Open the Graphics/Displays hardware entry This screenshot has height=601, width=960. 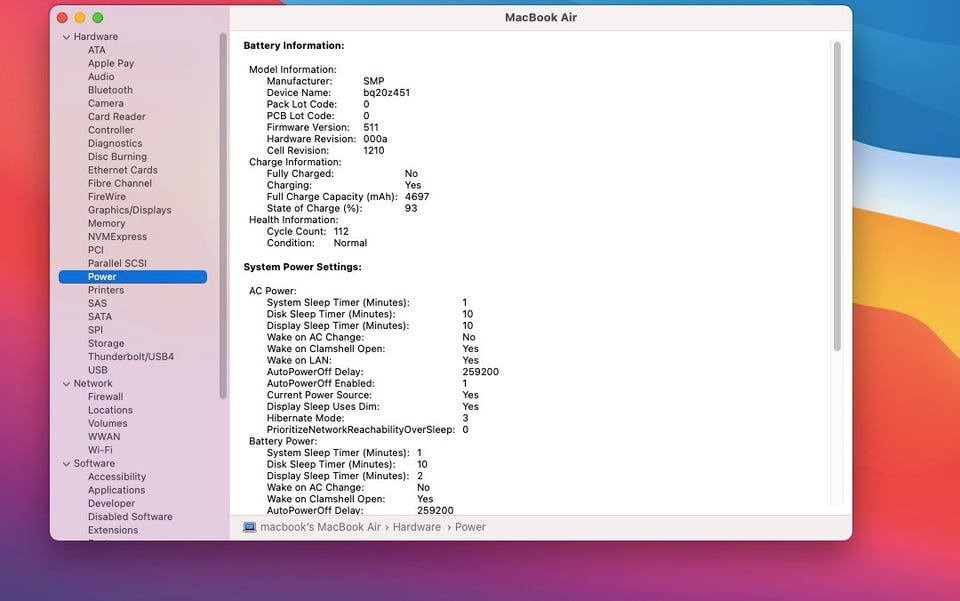coord(129,210)
